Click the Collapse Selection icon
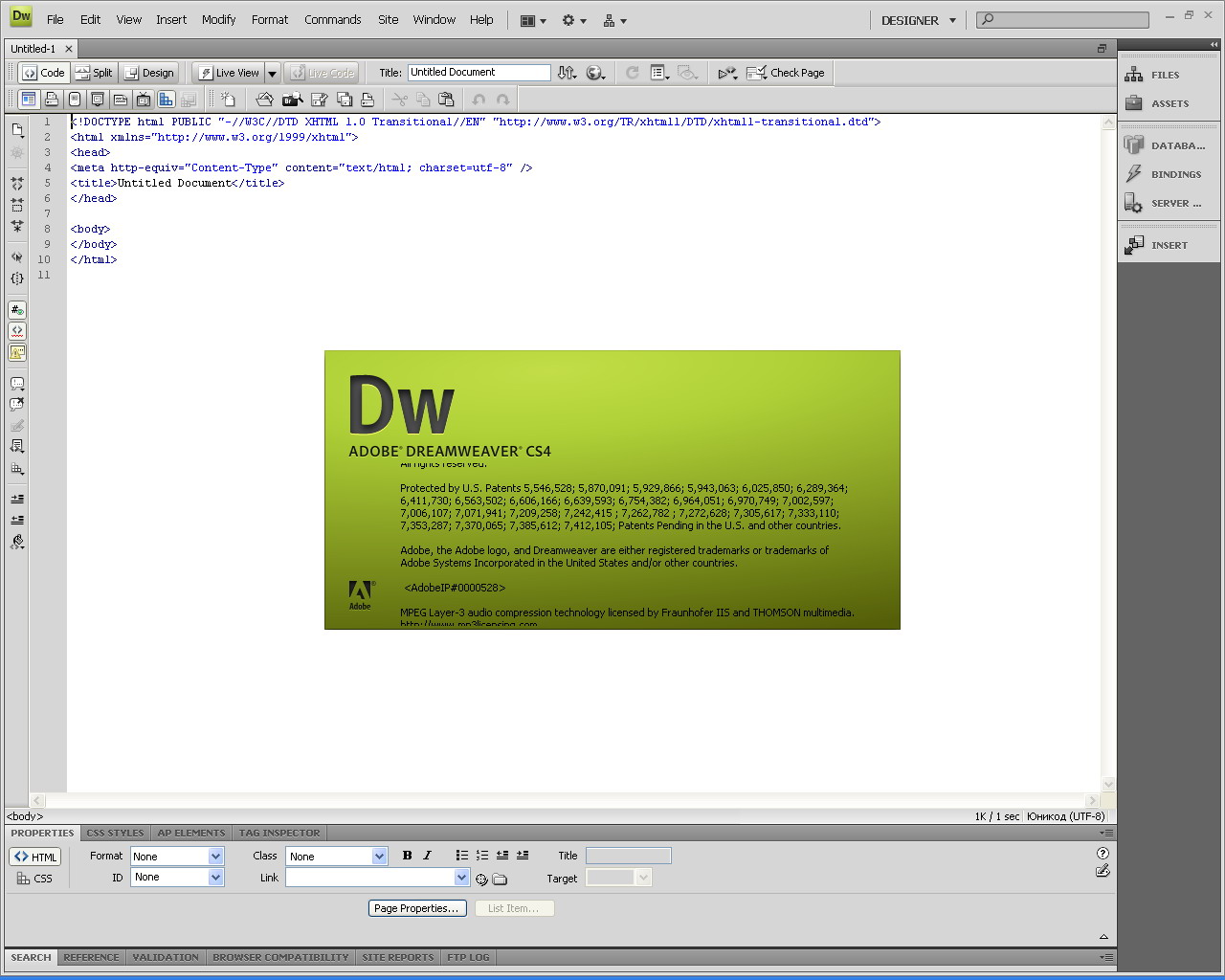Viewport: 1225px width, 980px height. click(17, 205)
